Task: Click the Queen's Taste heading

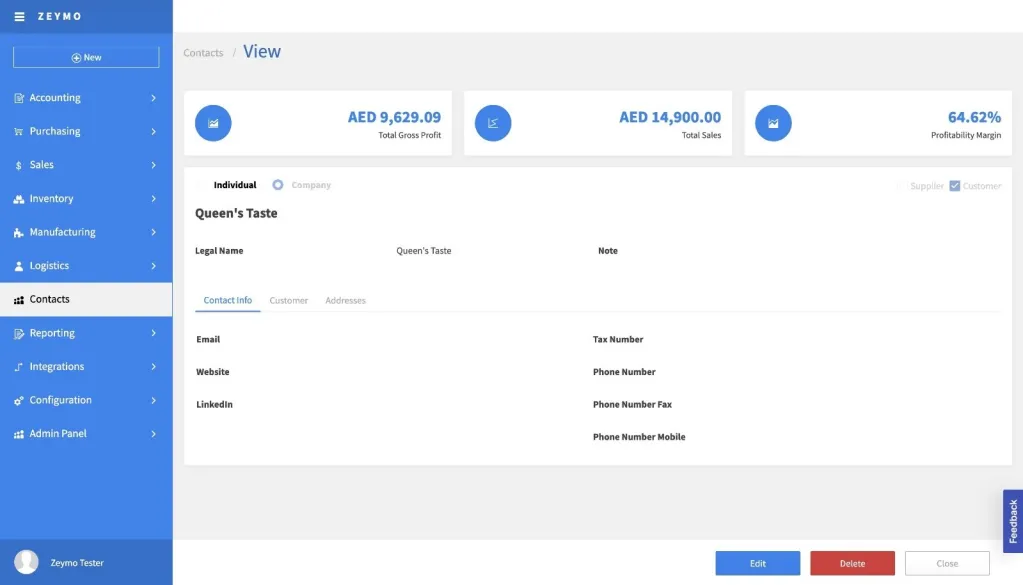Action: (236, 213)
